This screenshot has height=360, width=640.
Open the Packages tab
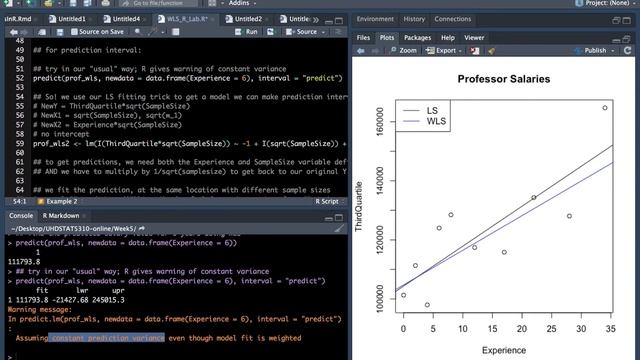coord(418,38)
